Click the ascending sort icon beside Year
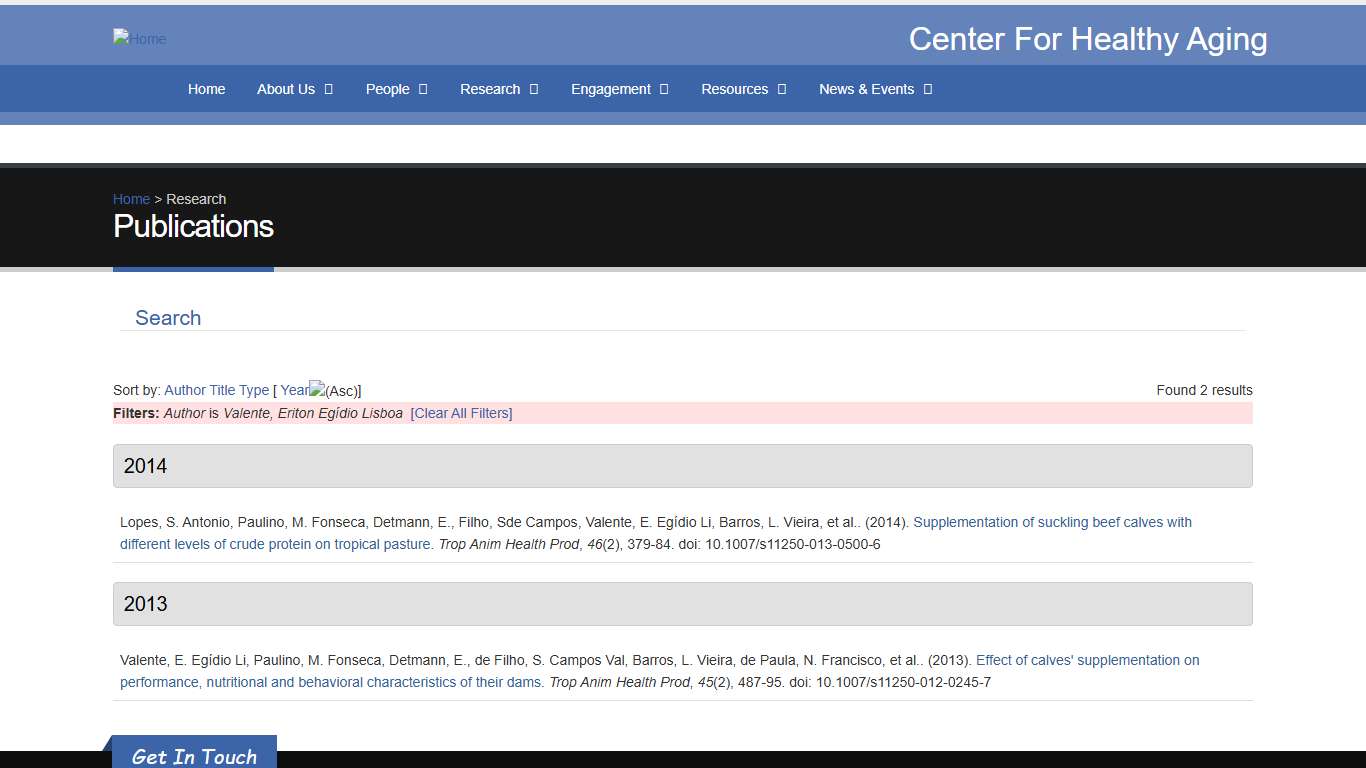The height and width of the screenshot is (768, 1366). (318, 390)
